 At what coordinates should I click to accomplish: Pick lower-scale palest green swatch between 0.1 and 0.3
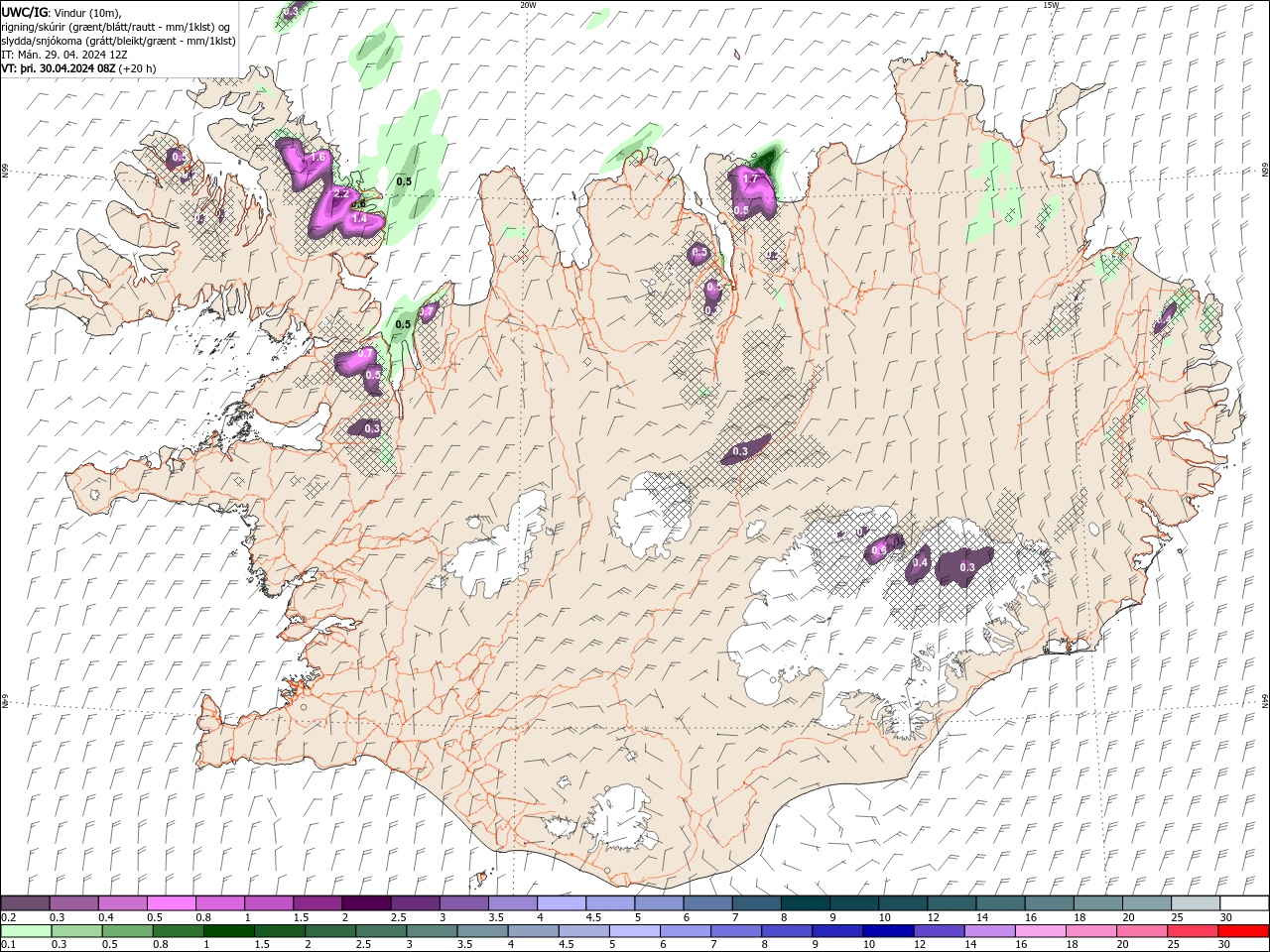26,931
